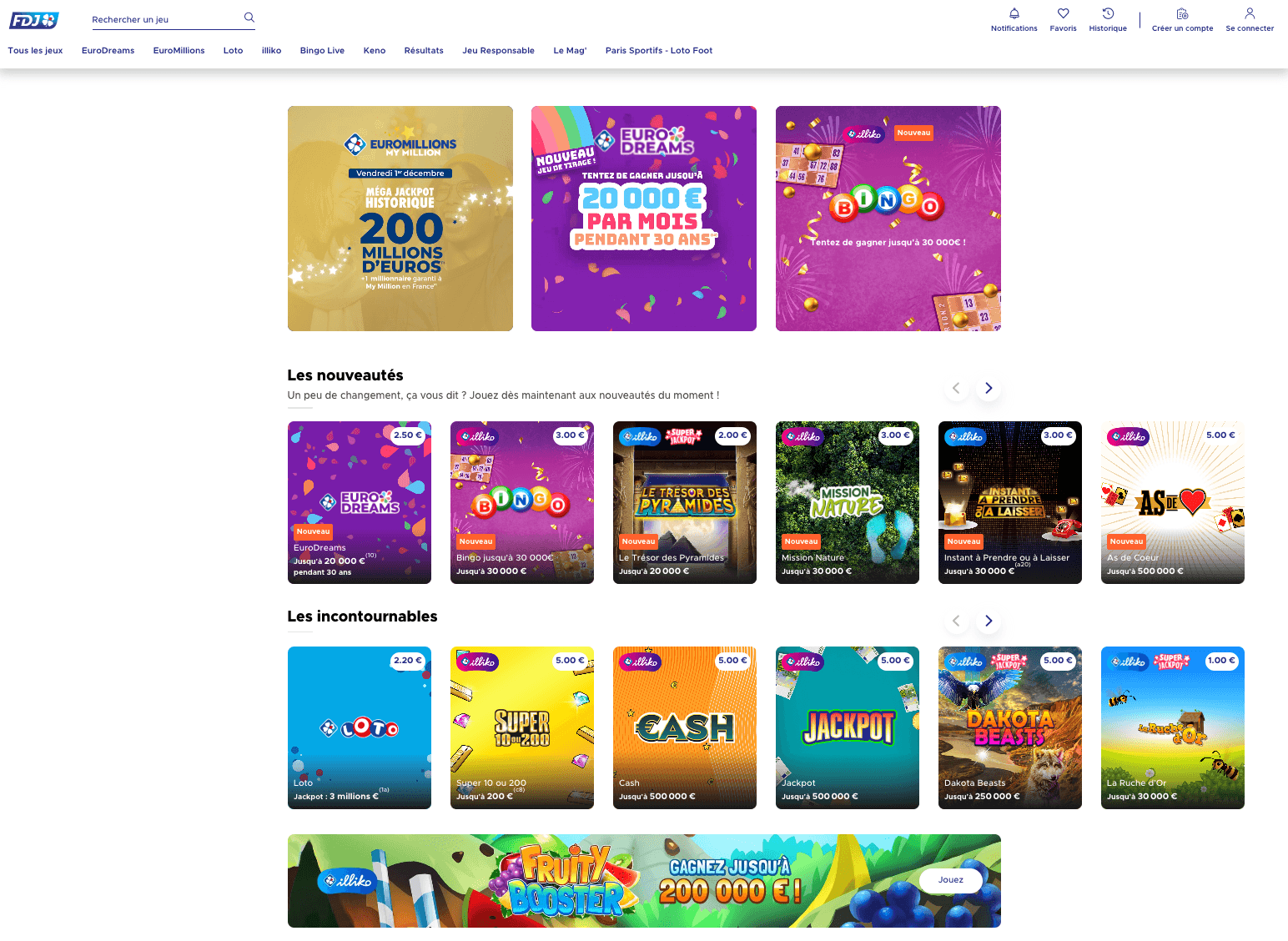
Task: Click the search magnifier icon
Action: [x=249, y=18]
